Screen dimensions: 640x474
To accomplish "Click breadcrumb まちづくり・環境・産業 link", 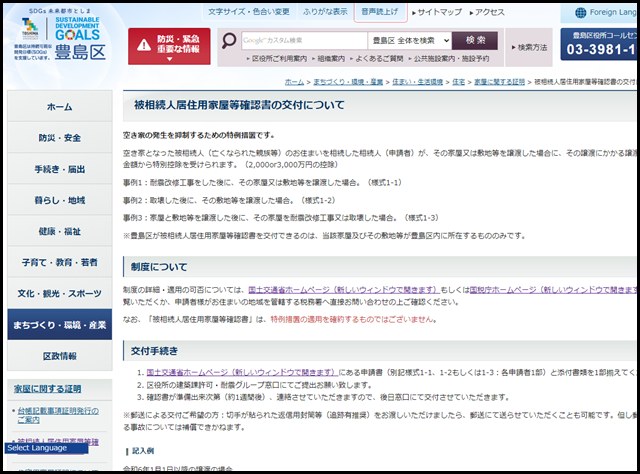I will click(x=348, y=82).
